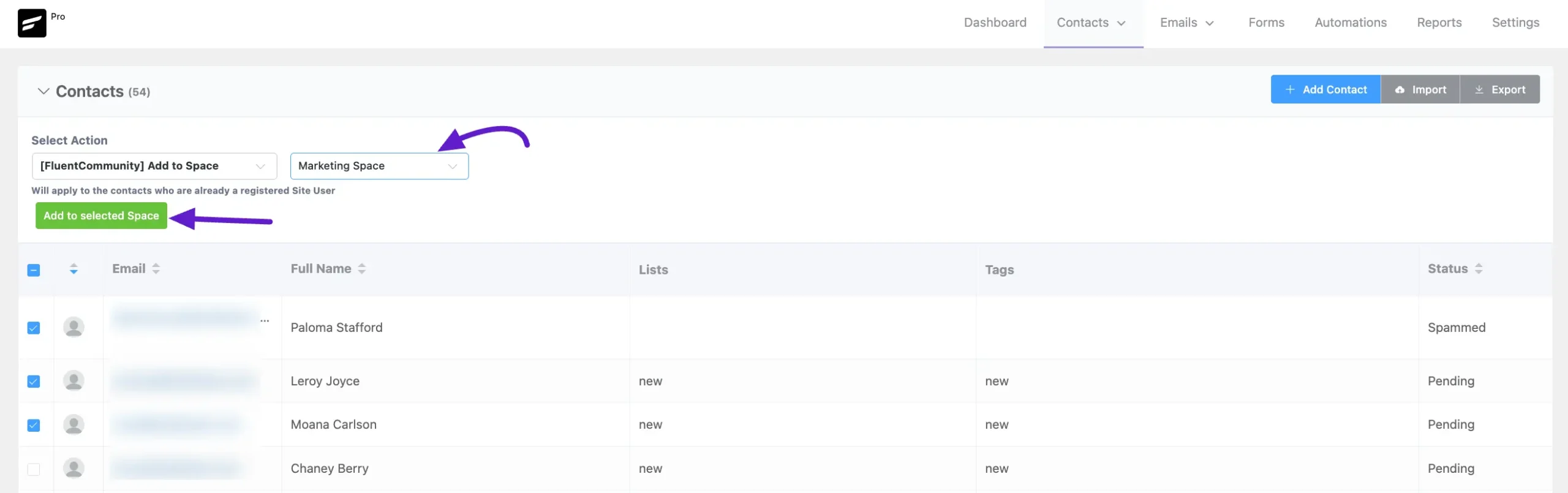
Task: Click Add to selected Space button
Action: tap(101, 216)
